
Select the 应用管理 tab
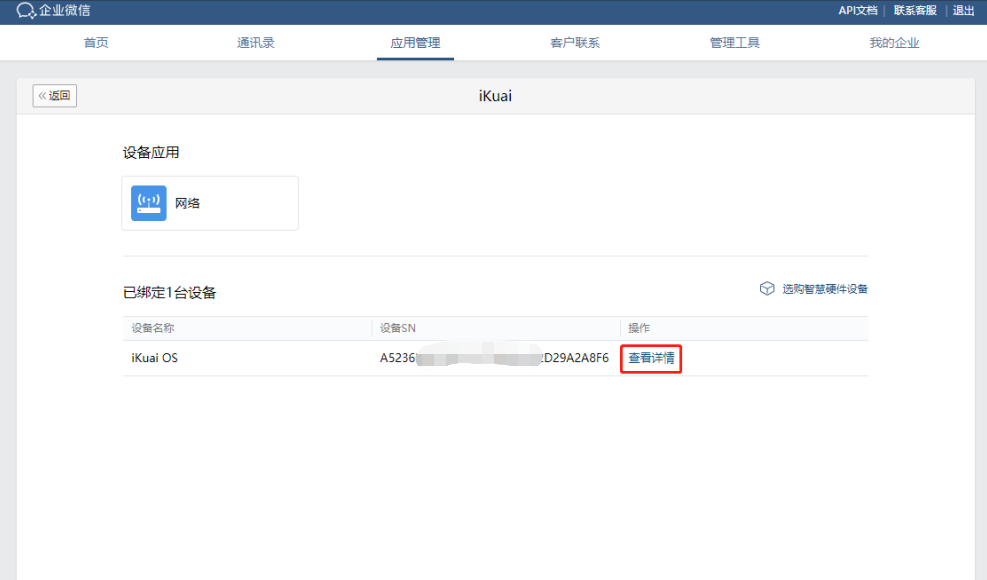pyautogui.click(x=415, y=43)
